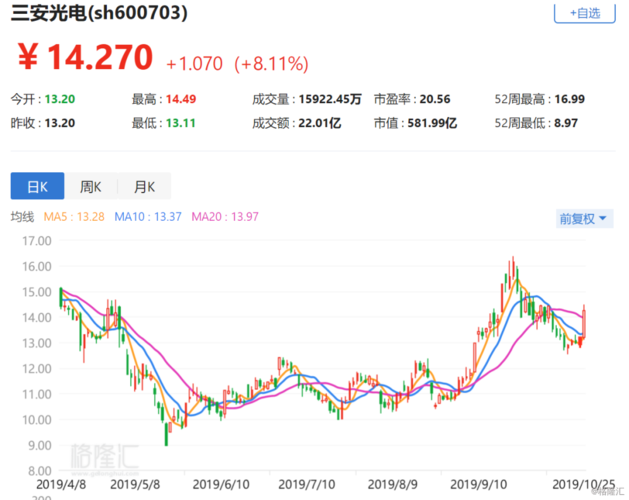629x500 pixels.
Task: Click the 成交量 value 15922.45万
Action: [330, 99]
